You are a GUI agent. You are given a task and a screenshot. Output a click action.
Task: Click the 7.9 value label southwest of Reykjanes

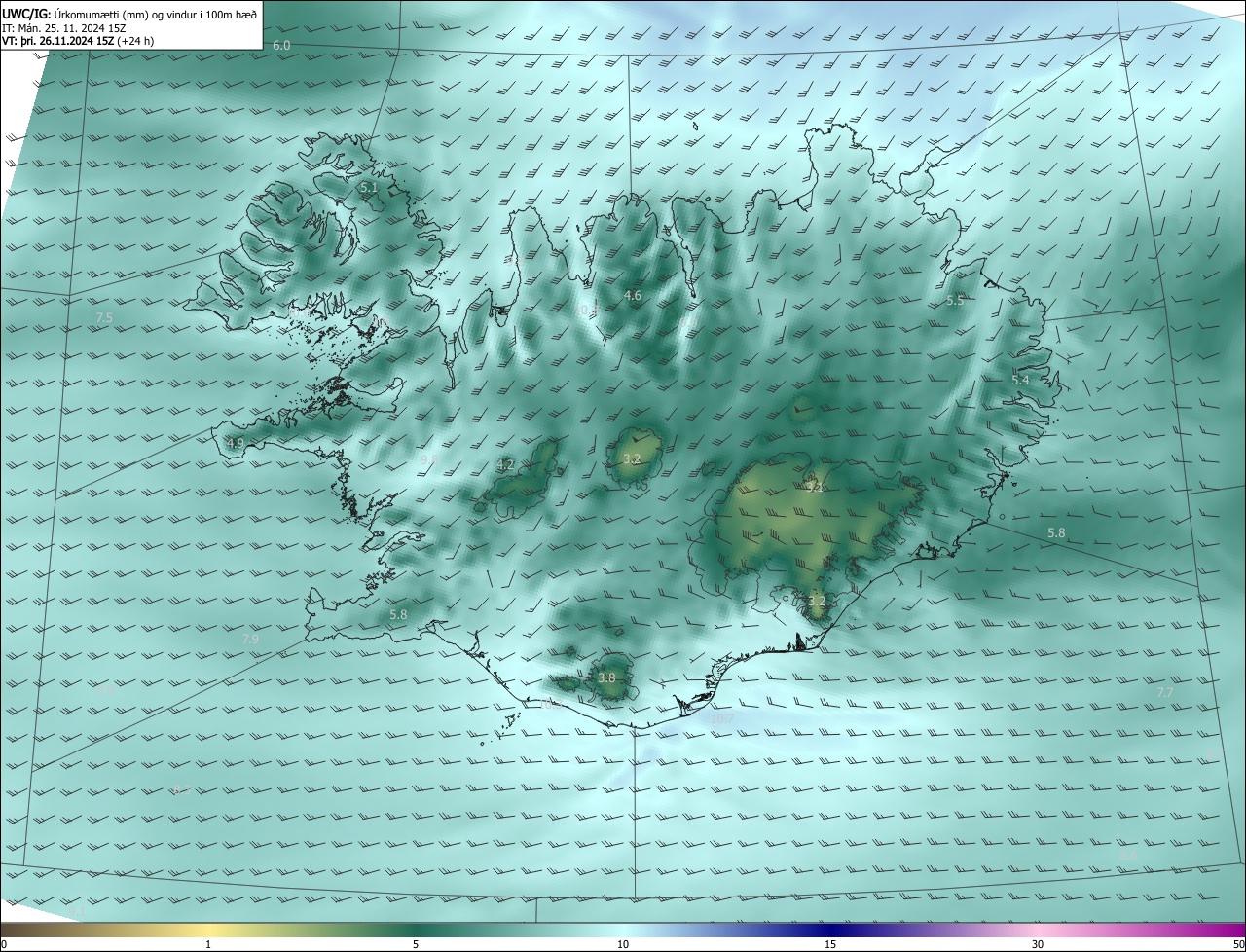[x=250, y=640]
